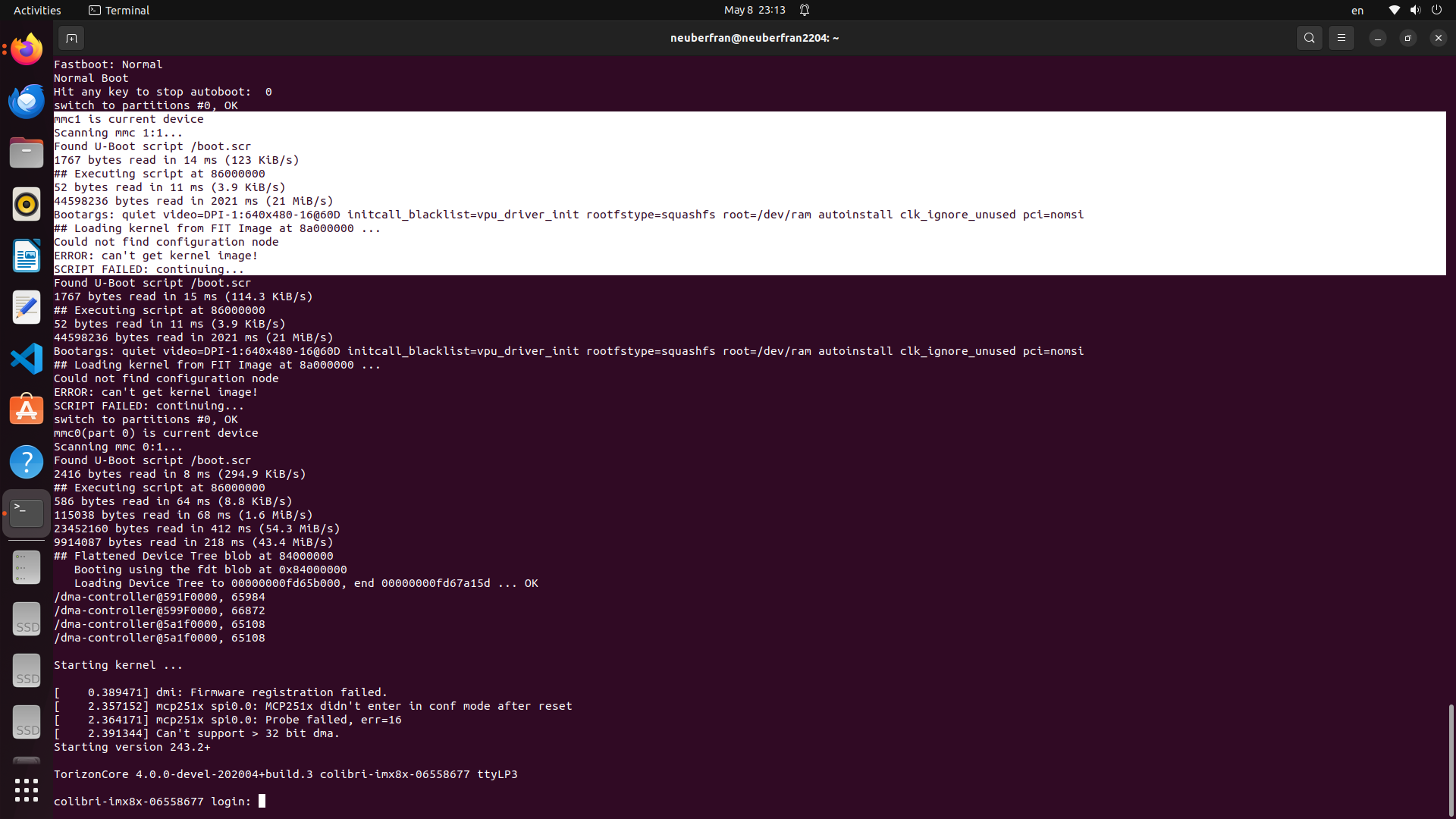Open the power menu icon
Image resolution: width=1456 pixels, height=819 pixels.
1436,10
